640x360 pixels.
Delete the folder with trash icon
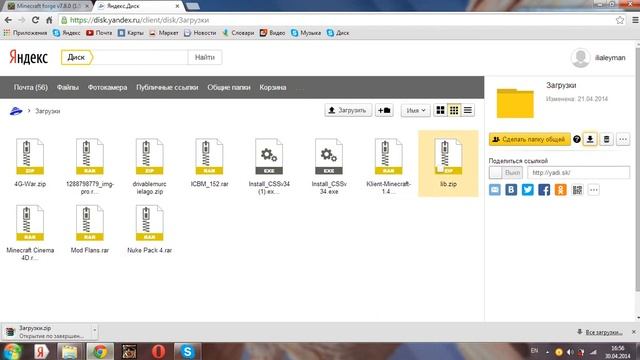(607, 139)
